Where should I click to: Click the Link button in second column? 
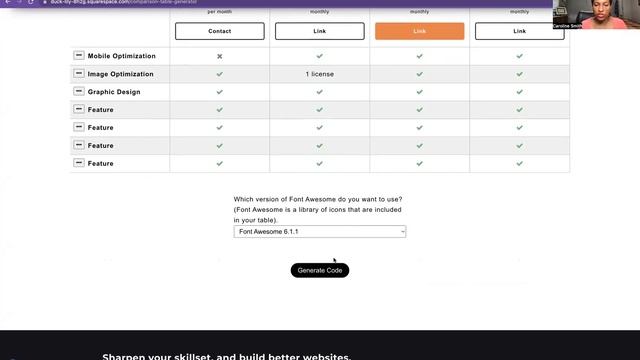(320, 31)
